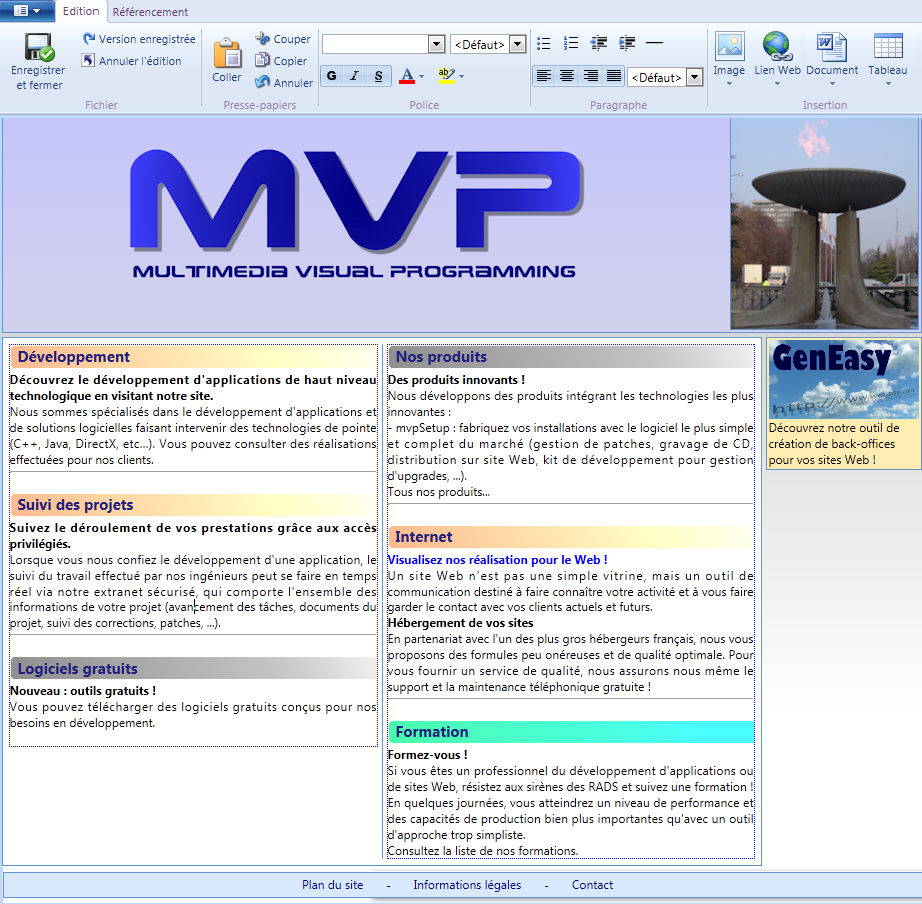Expand the font name dropdown
This screenshot has width=922, height=904.
pos(436,44)
